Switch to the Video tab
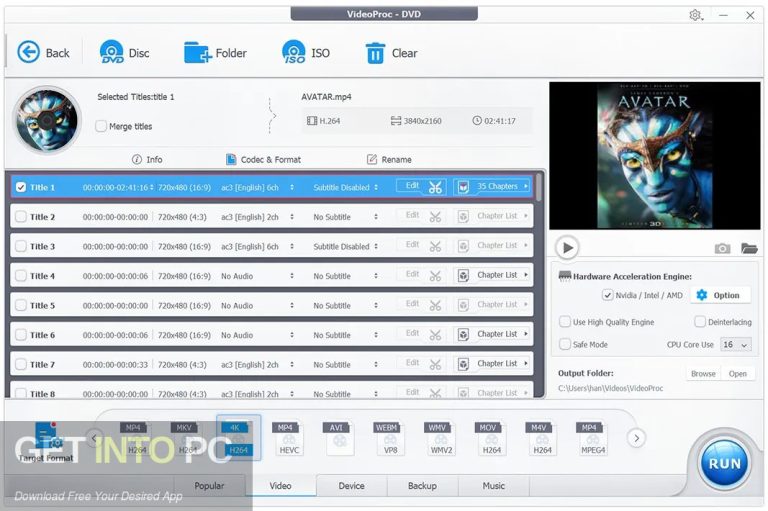Image resolution: width=768 pixels, height=511 pixels. 280,486
